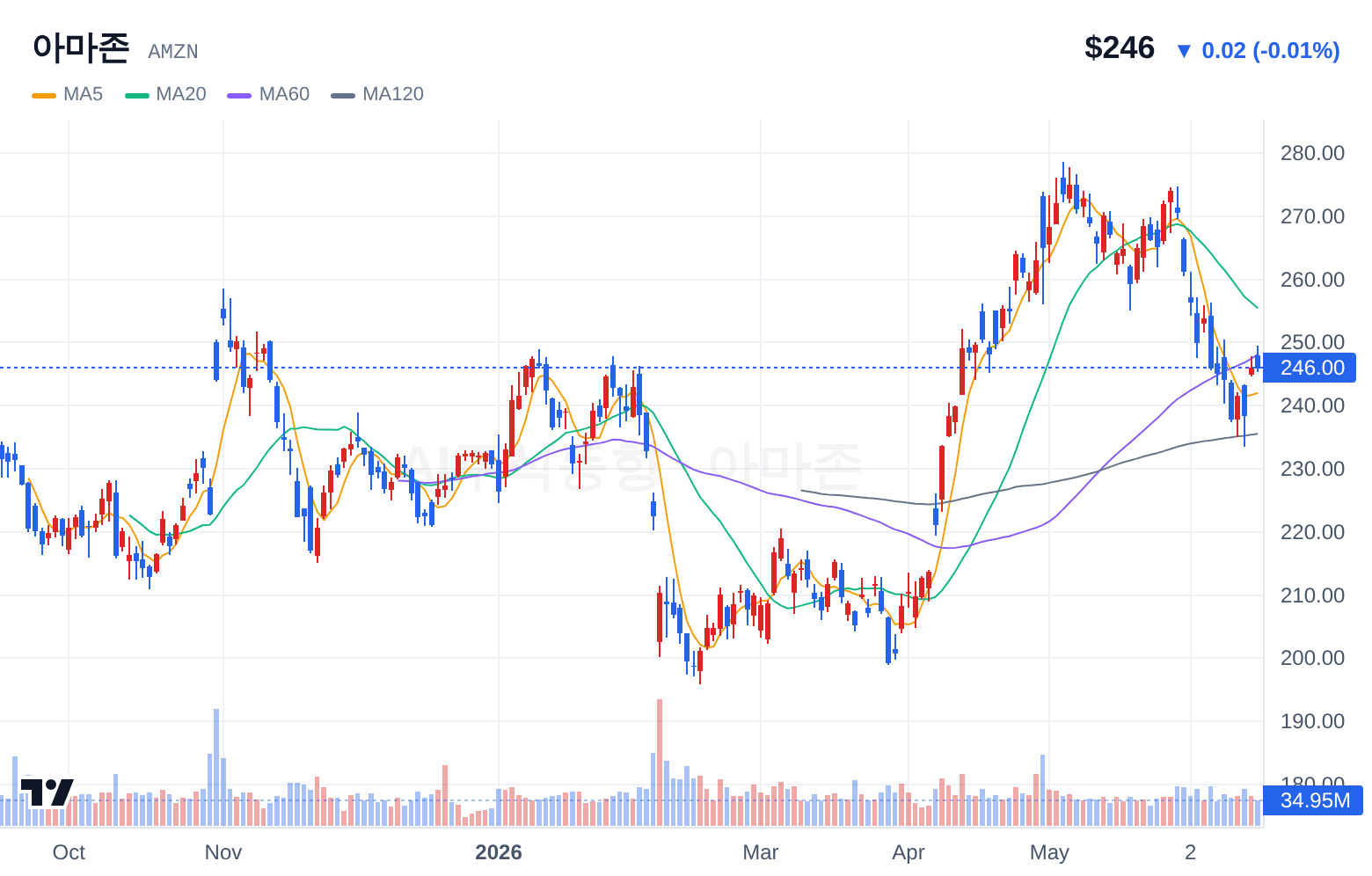Click the blue down-triangle price change icon

coord(1184,51)
